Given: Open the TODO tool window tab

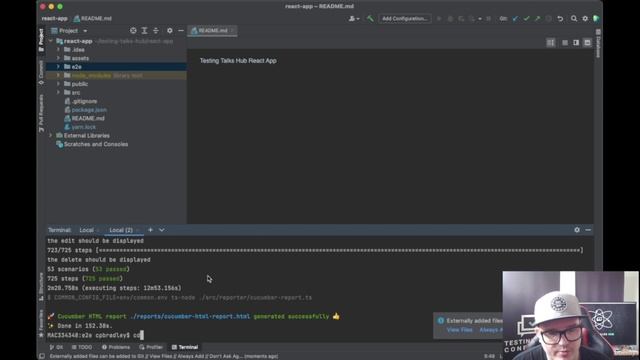Looking at the screenshot, I should 82,347.
